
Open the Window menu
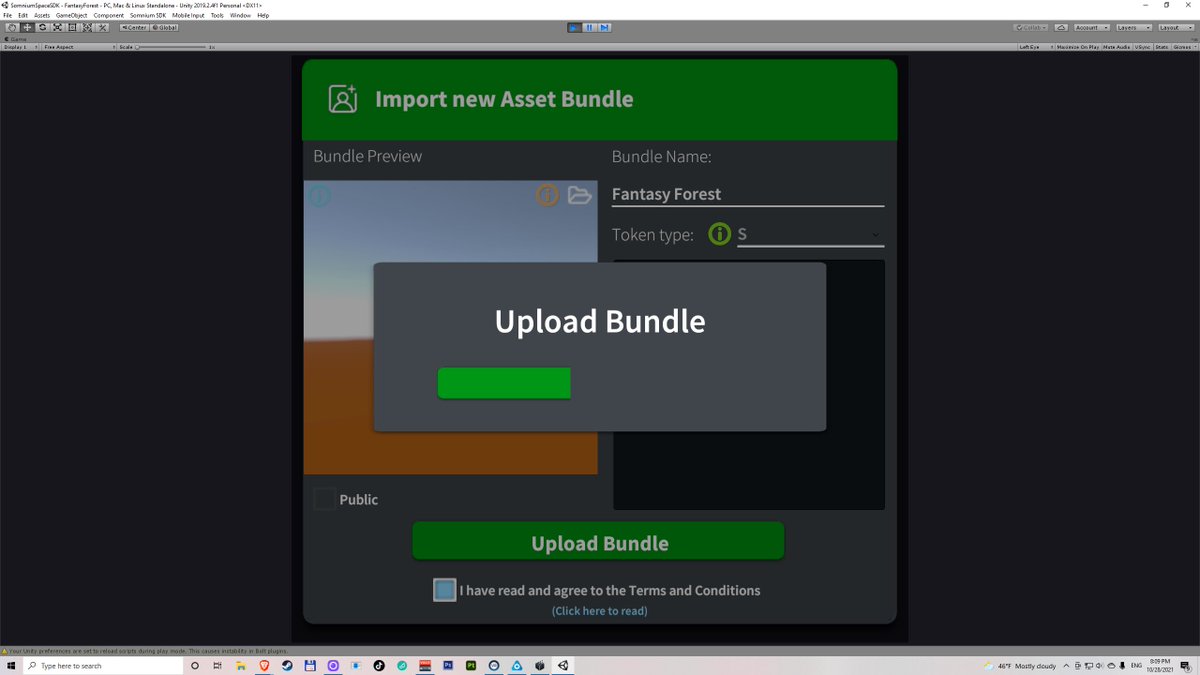[240, 15]
